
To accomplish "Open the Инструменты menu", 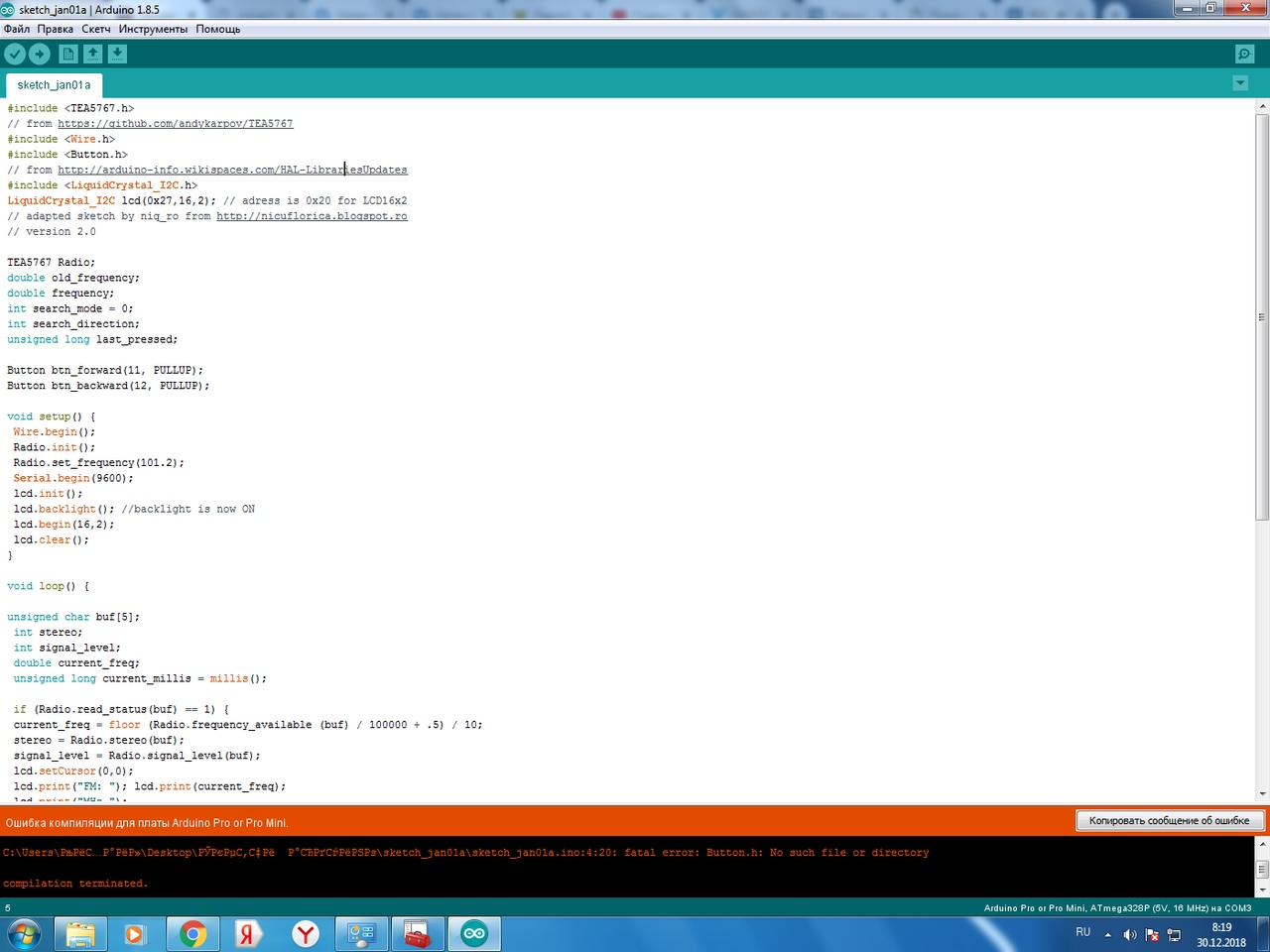I will [x=153, y=29].
